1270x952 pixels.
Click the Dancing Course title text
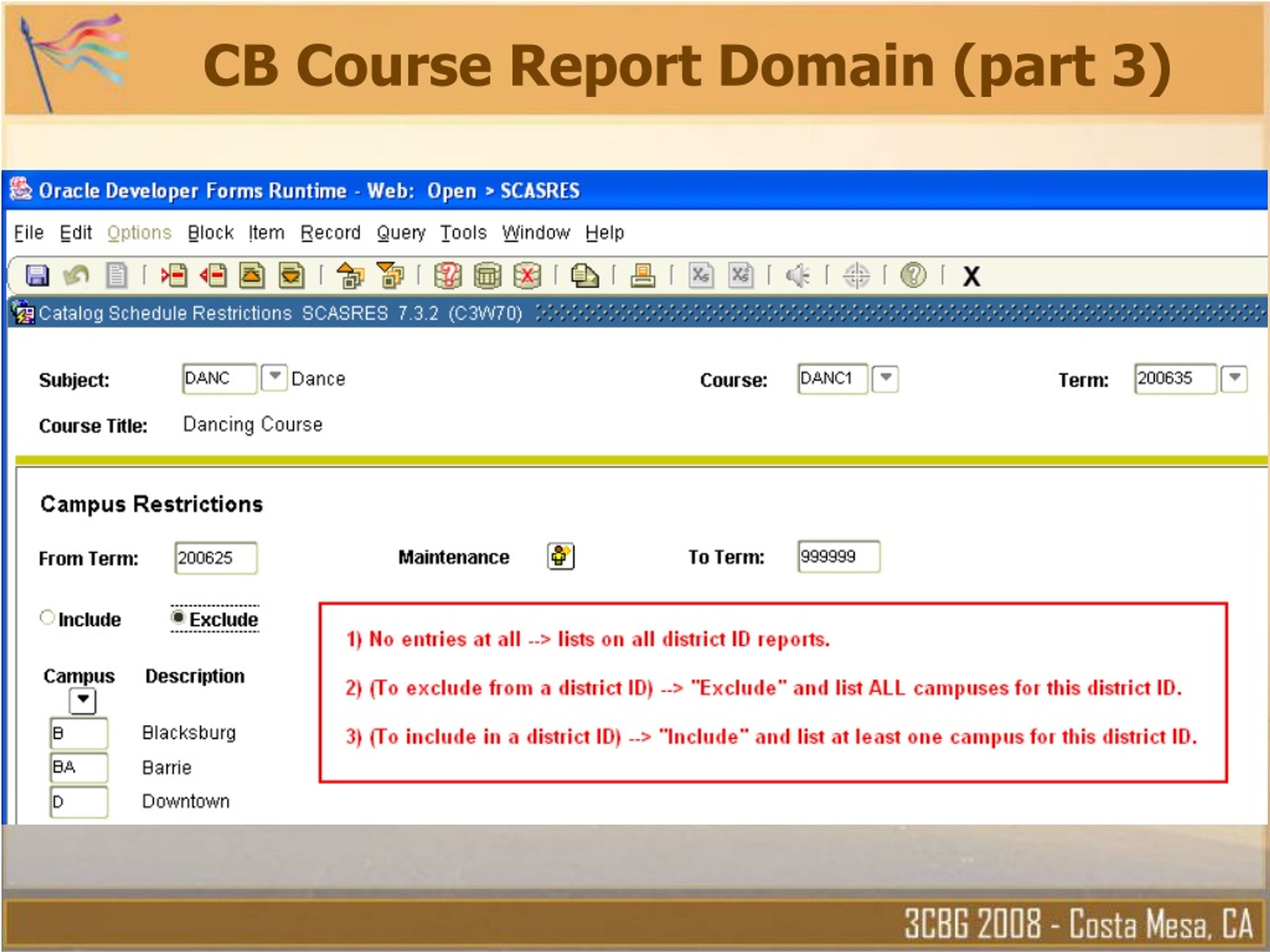253,424
